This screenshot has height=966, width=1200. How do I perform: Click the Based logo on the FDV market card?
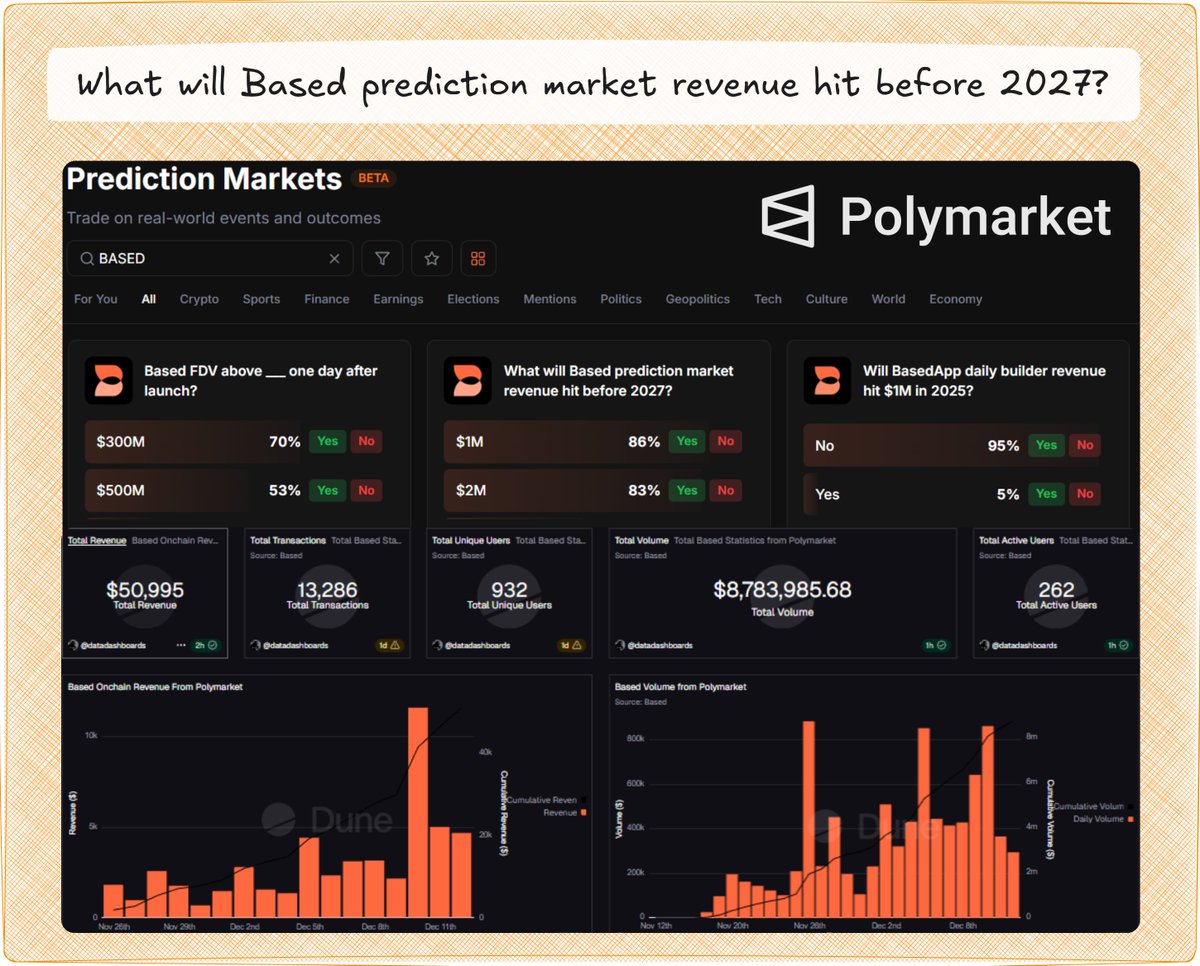click(108, 381)
